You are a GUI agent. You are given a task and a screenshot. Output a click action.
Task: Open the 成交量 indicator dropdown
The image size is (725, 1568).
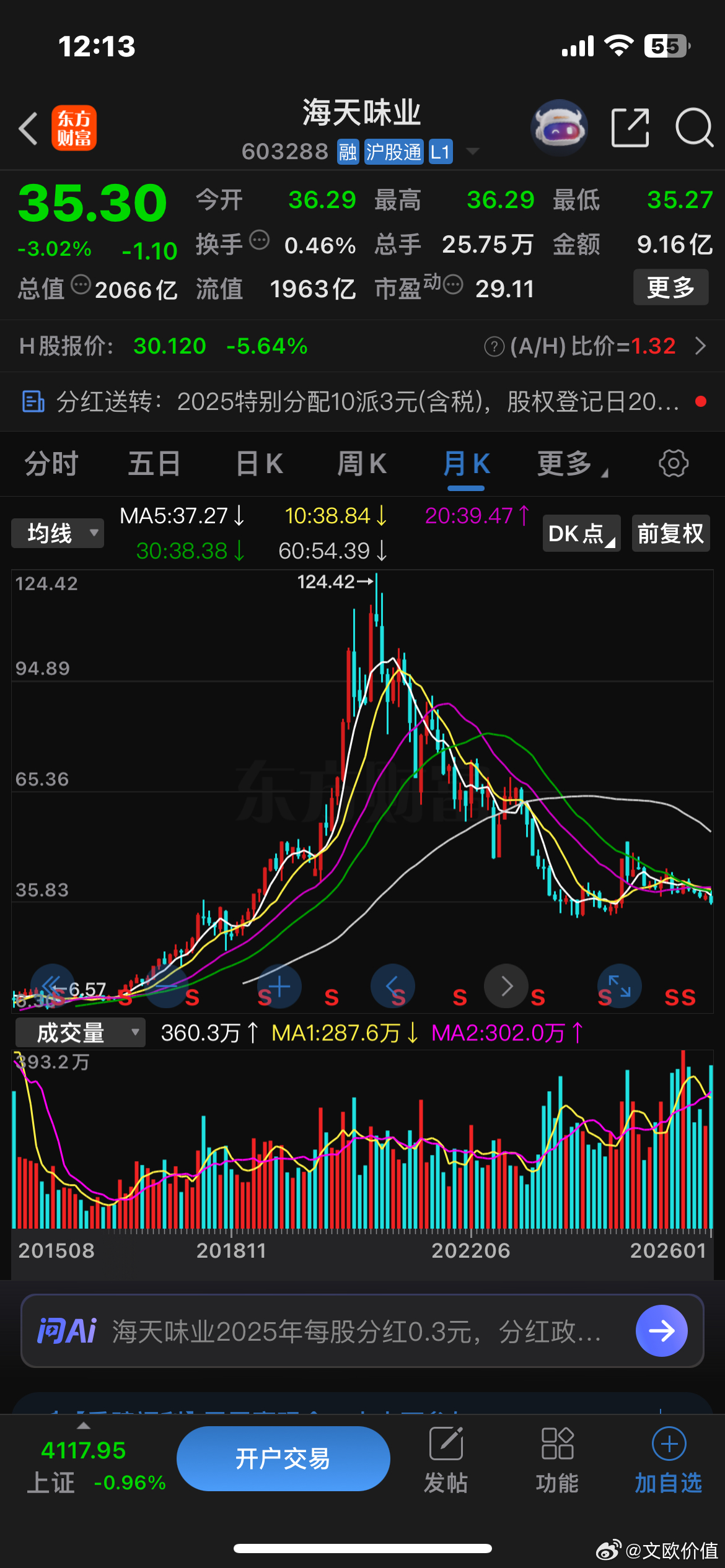coord(80,1032)
